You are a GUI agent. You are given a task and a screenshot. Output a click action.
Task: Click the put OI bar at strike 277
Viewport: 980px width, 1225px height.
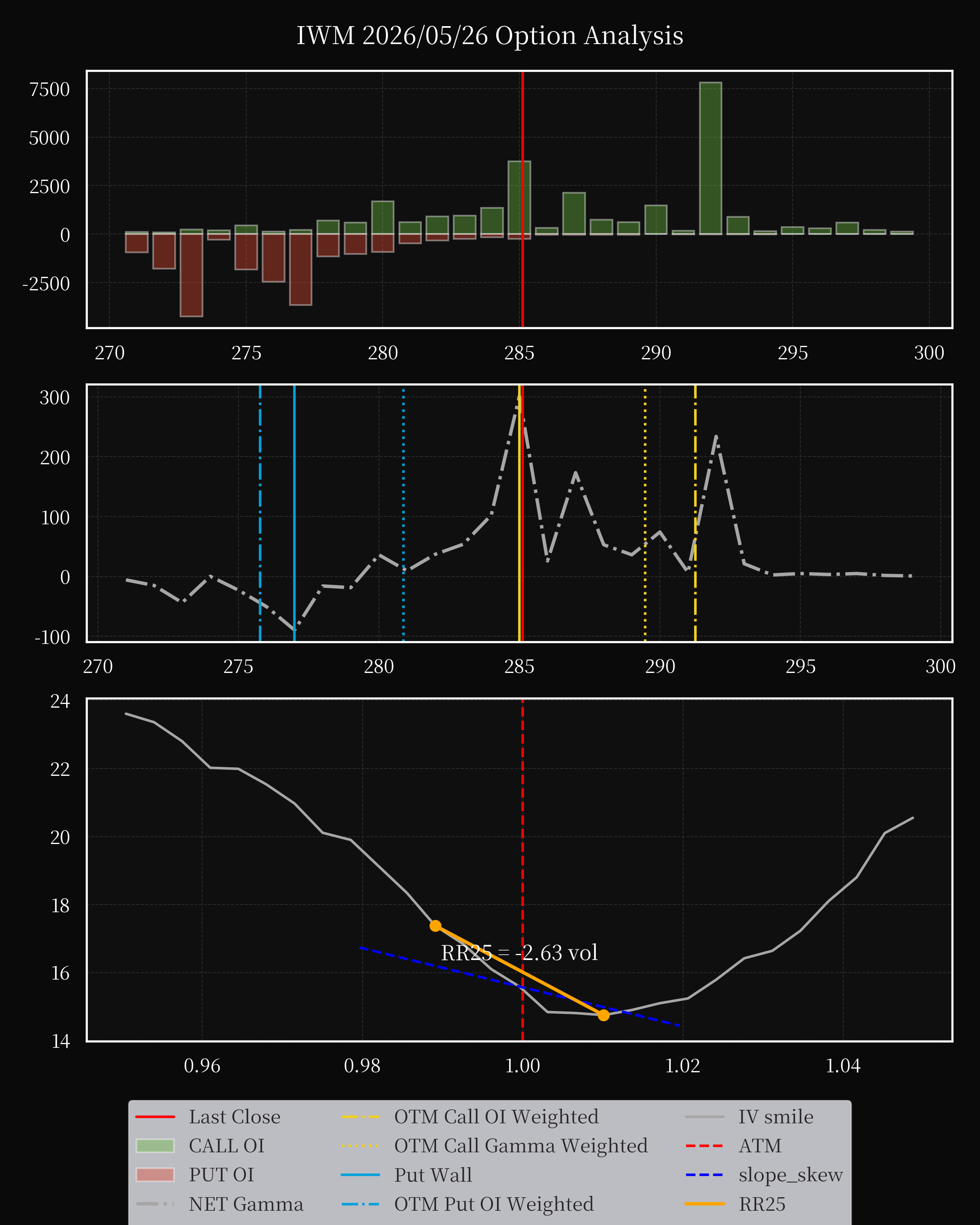[301, 269]
